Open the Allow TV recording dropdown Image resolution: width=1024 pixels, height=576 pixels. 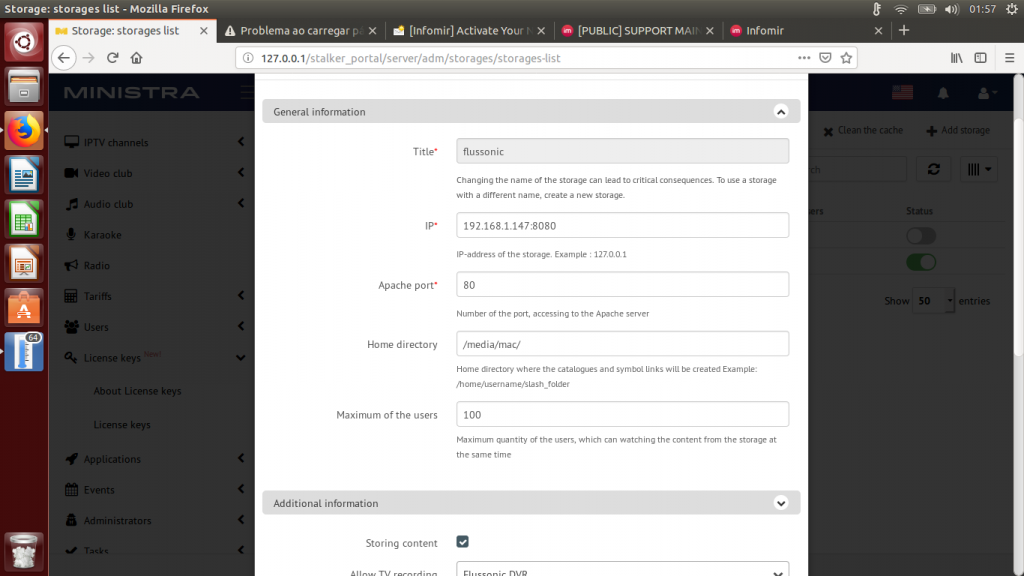pos(622,569)
